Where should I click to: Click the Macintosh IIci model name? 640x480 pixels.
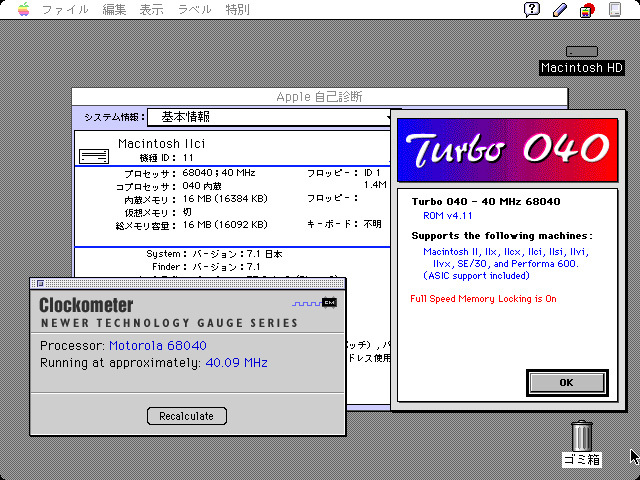(x=162, y=144)
